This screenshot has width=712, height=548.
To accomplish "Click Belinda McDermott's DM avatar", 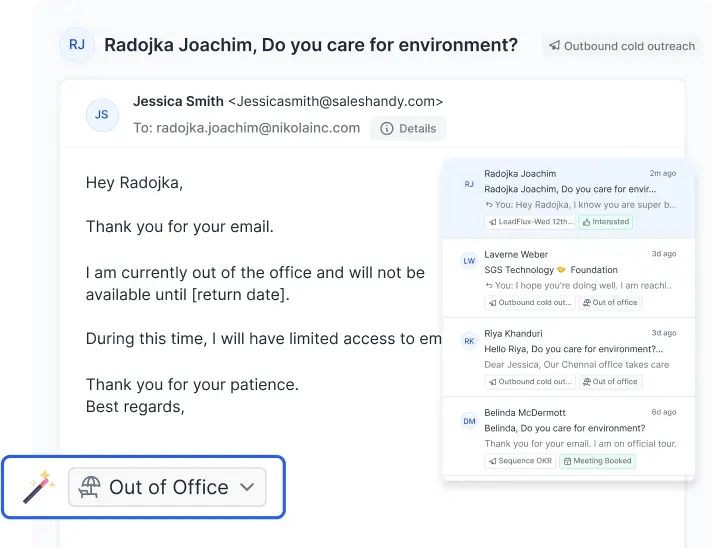I will [468, 422].
